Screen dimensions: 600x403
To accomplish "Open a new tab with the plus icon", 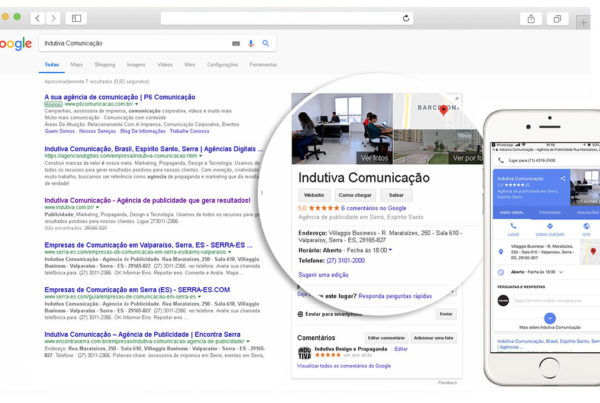I will click(x=583, y=23).
